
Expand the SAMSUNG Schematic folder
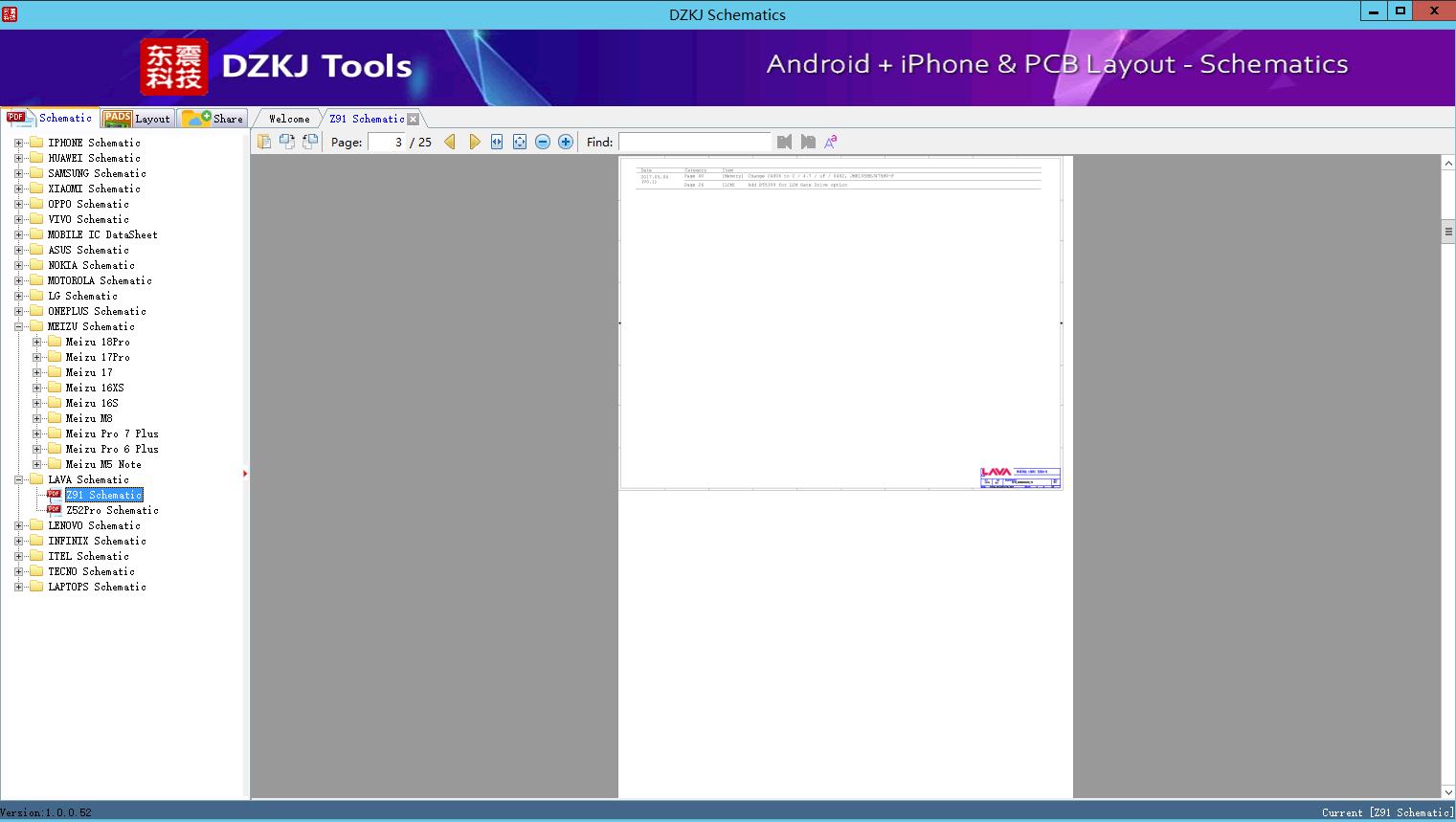[18, 173]
